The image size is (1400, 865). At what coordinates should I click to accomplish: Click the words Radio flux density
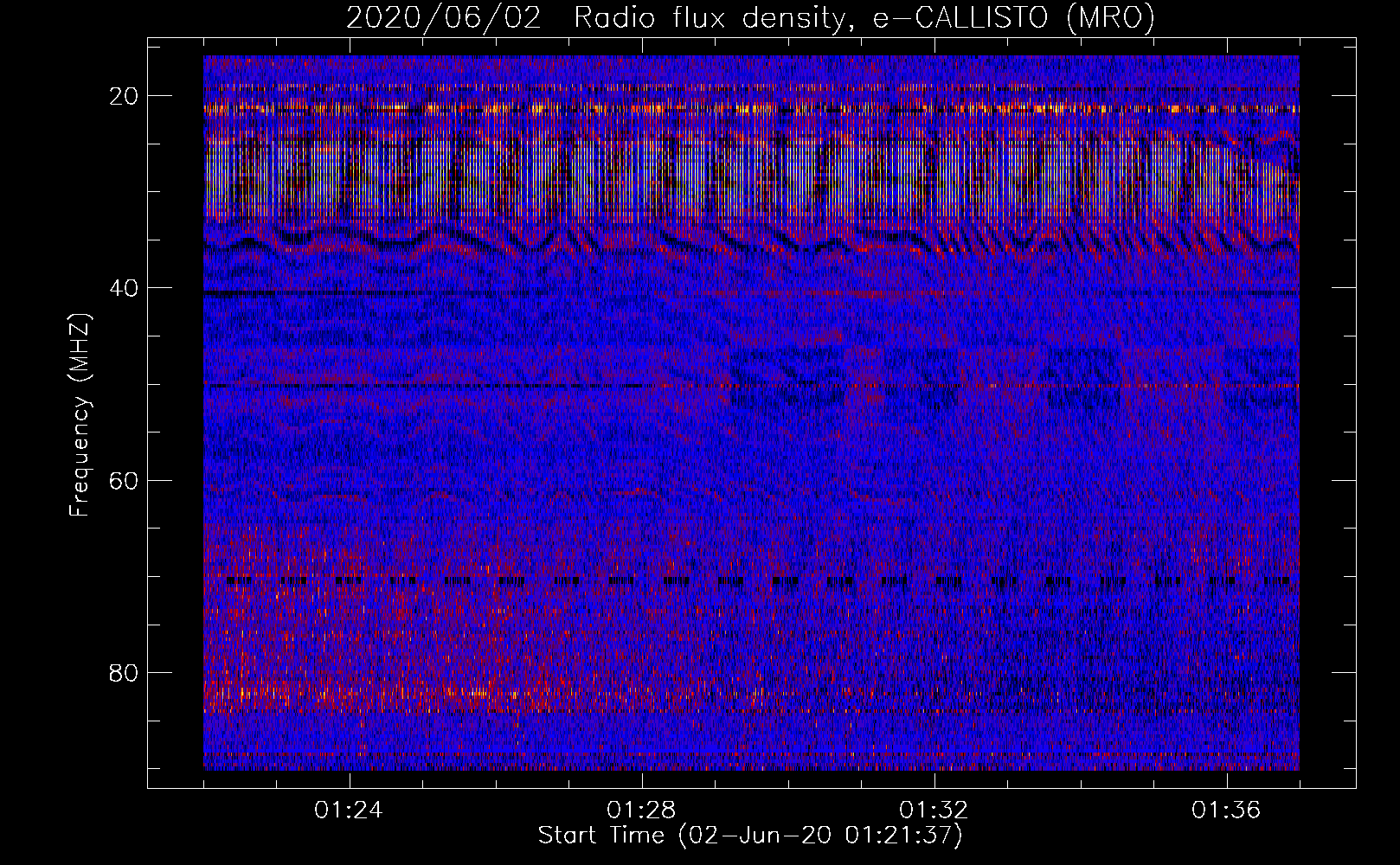pos(710,18)
